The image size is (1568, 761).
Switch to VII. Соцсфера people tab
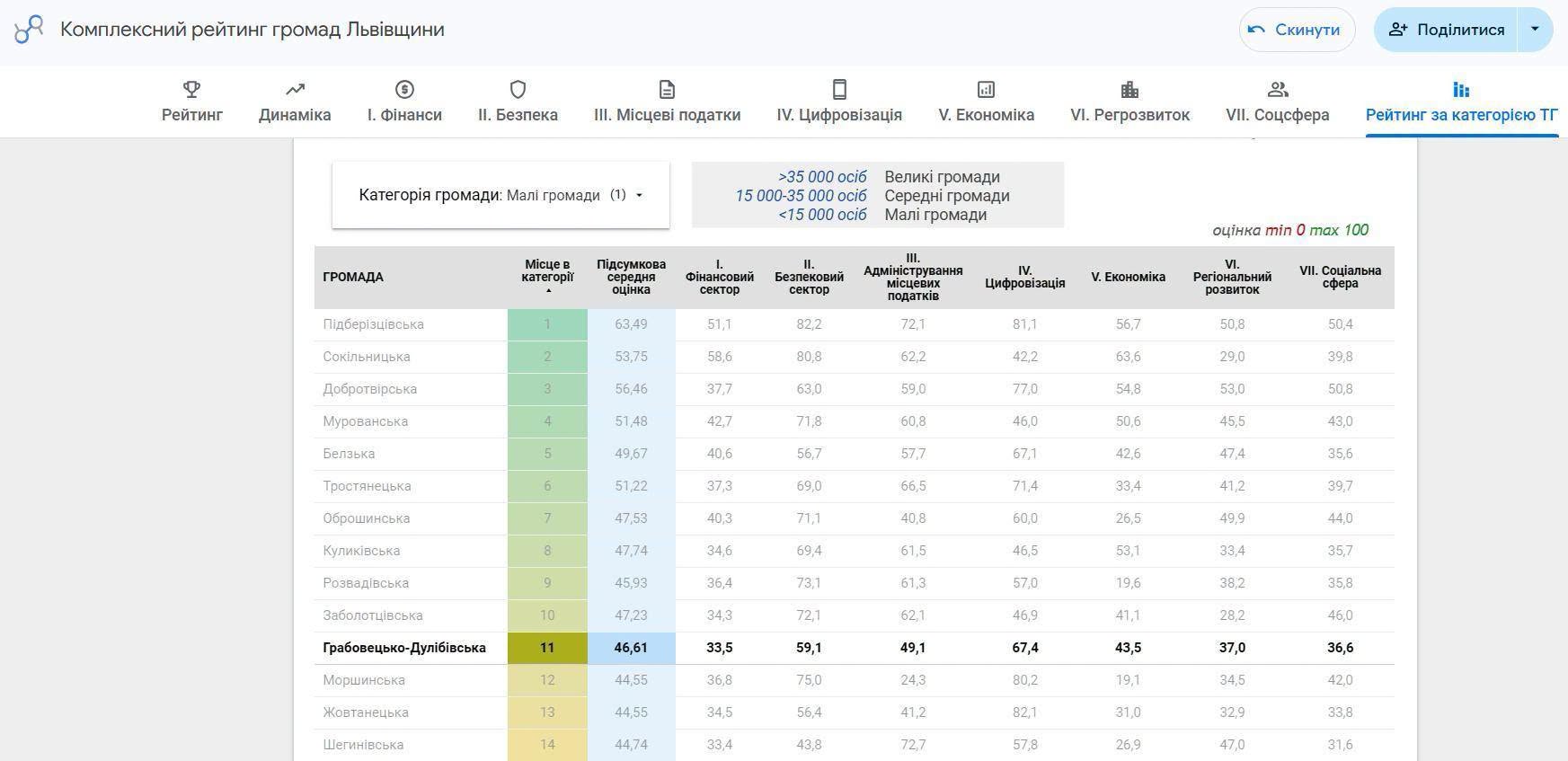coord(1277,102)
